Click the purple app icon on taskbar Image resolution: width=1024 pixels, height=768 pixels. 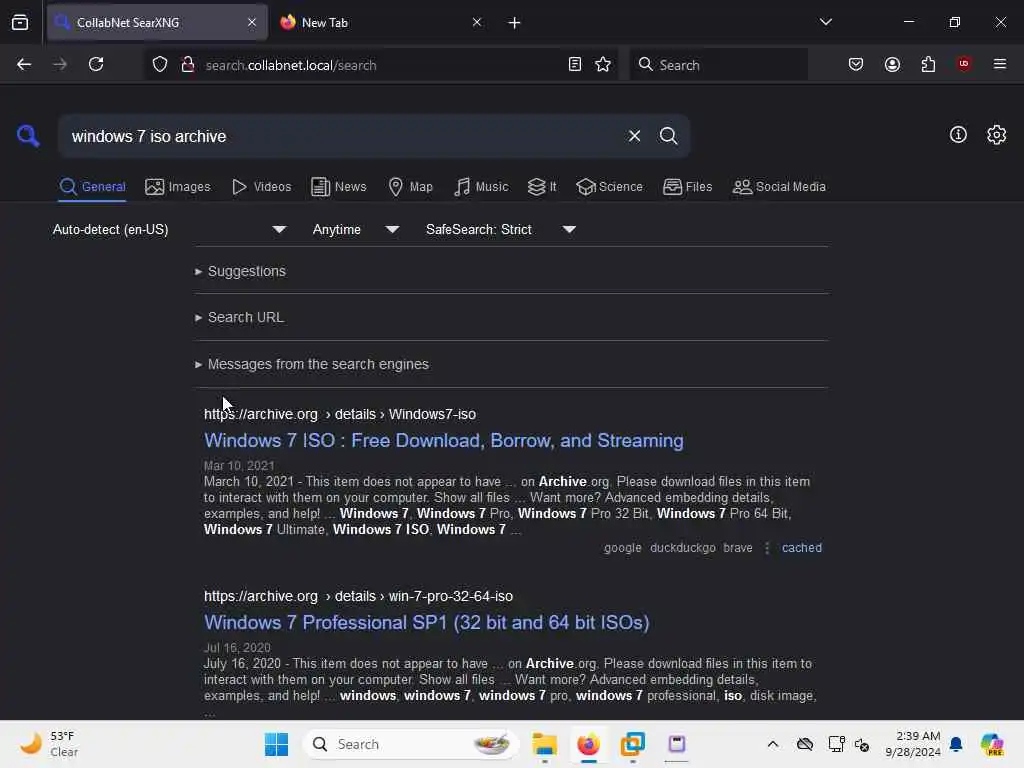coord(677,744)
